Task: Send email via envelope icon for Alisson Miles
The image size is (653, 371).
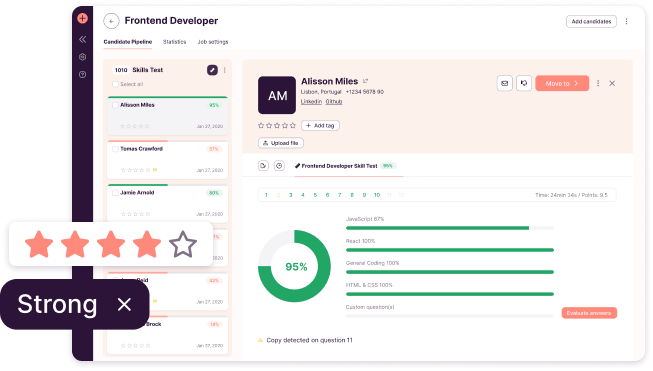Action: click(505, 83)
